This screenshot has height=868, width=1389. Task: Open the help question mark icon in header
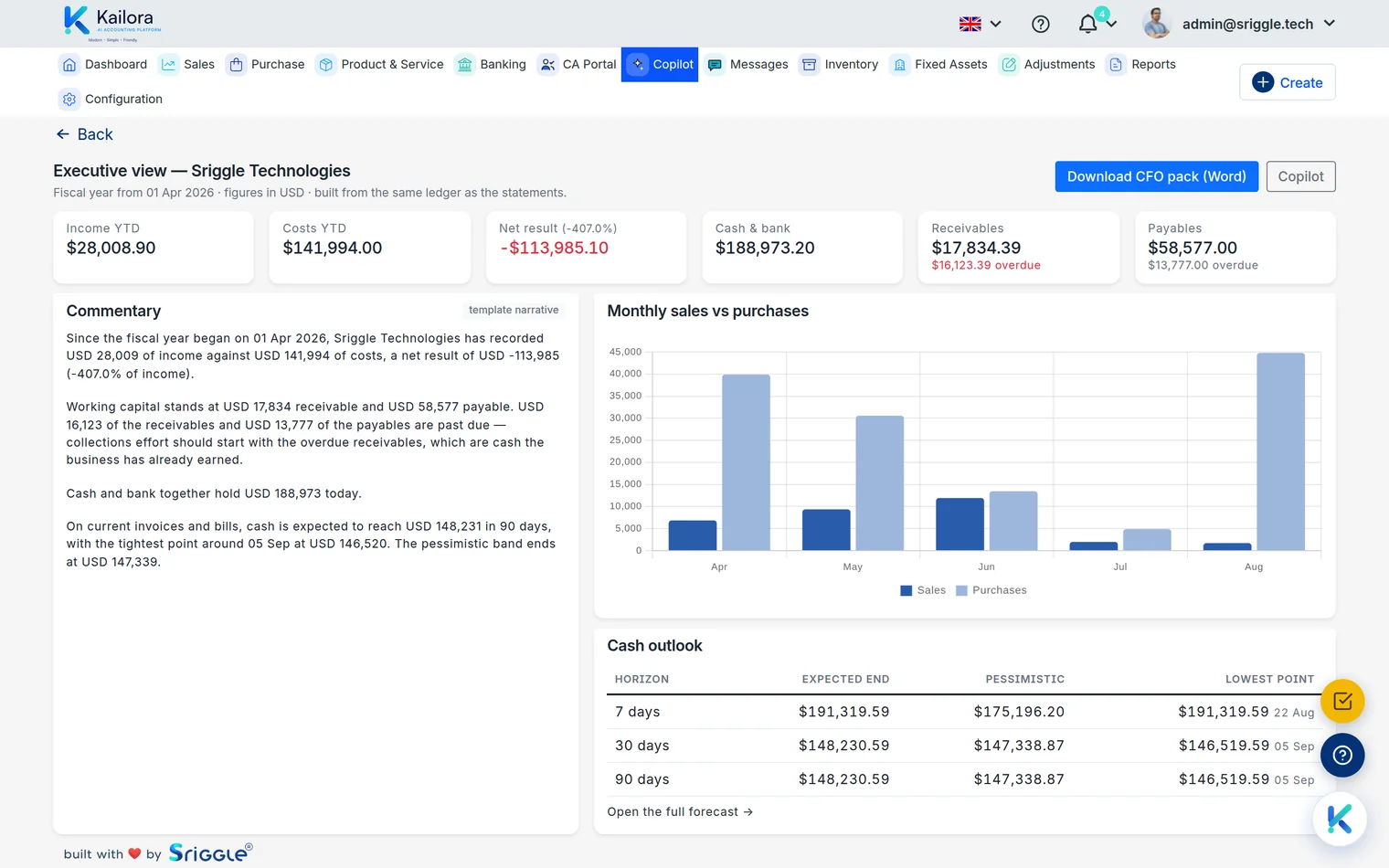(x=1040, y=25)
